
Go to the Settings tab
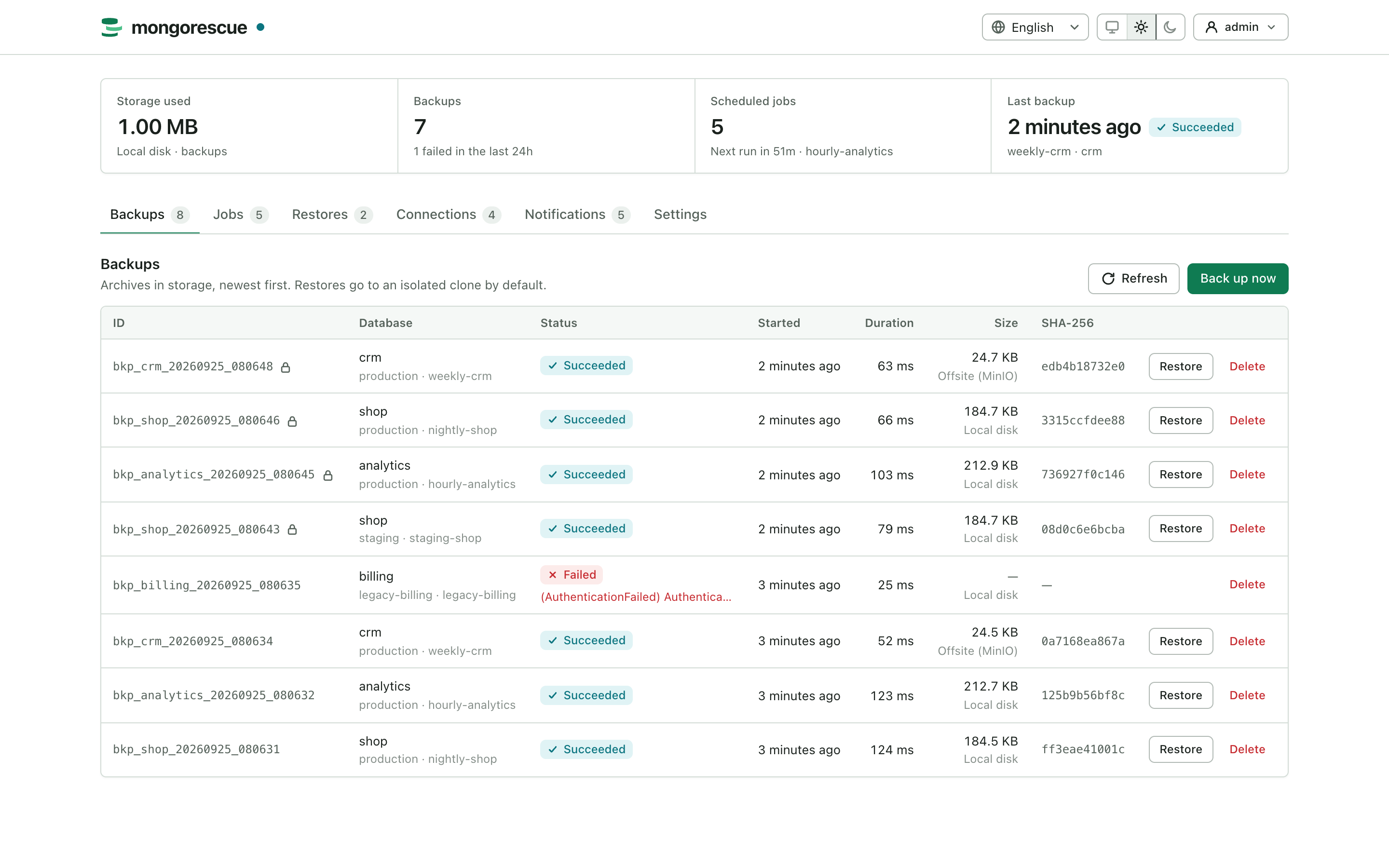coord(680,214)
